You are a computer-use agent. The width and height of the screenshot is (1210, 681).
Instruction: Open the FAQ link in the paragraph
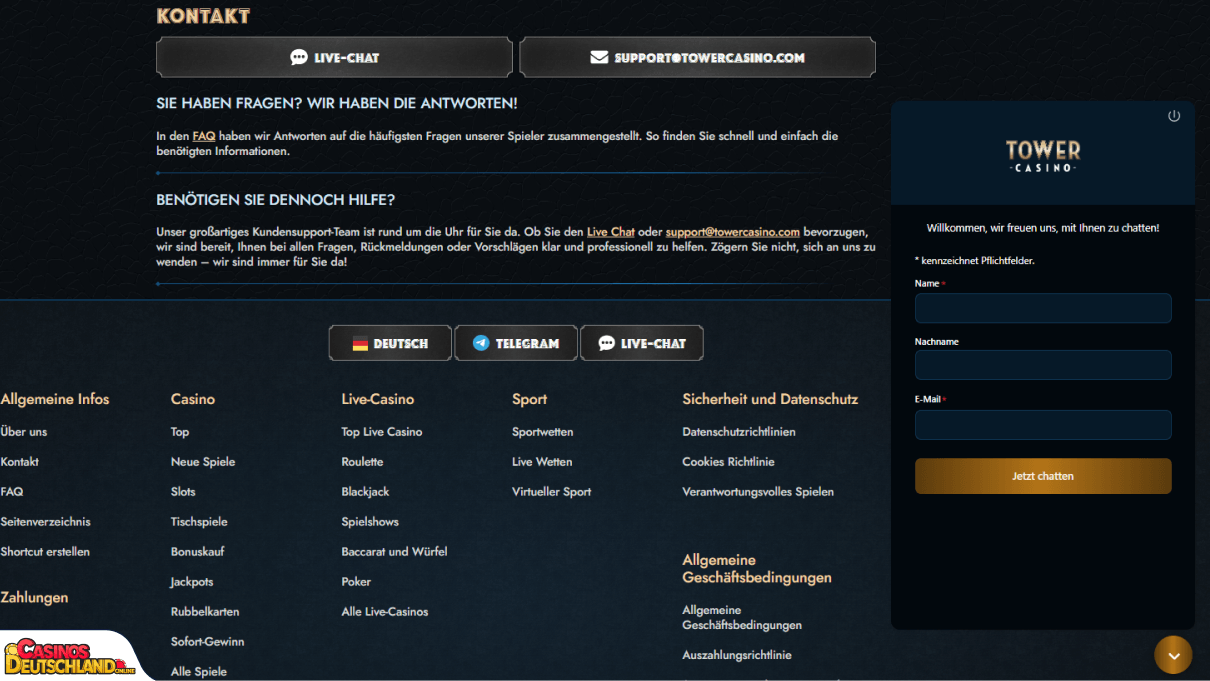coord(204,135)
